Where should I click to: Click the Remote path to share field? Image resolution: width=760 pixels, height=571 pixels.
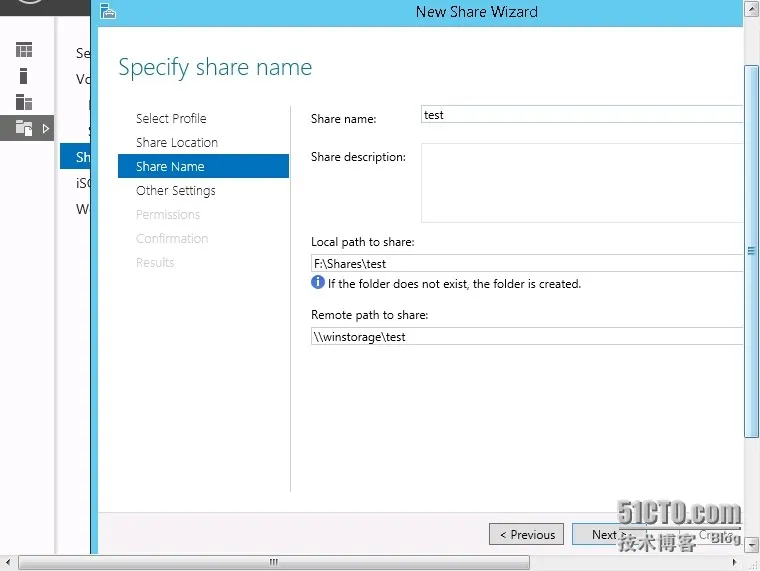(x=527, y=336)
